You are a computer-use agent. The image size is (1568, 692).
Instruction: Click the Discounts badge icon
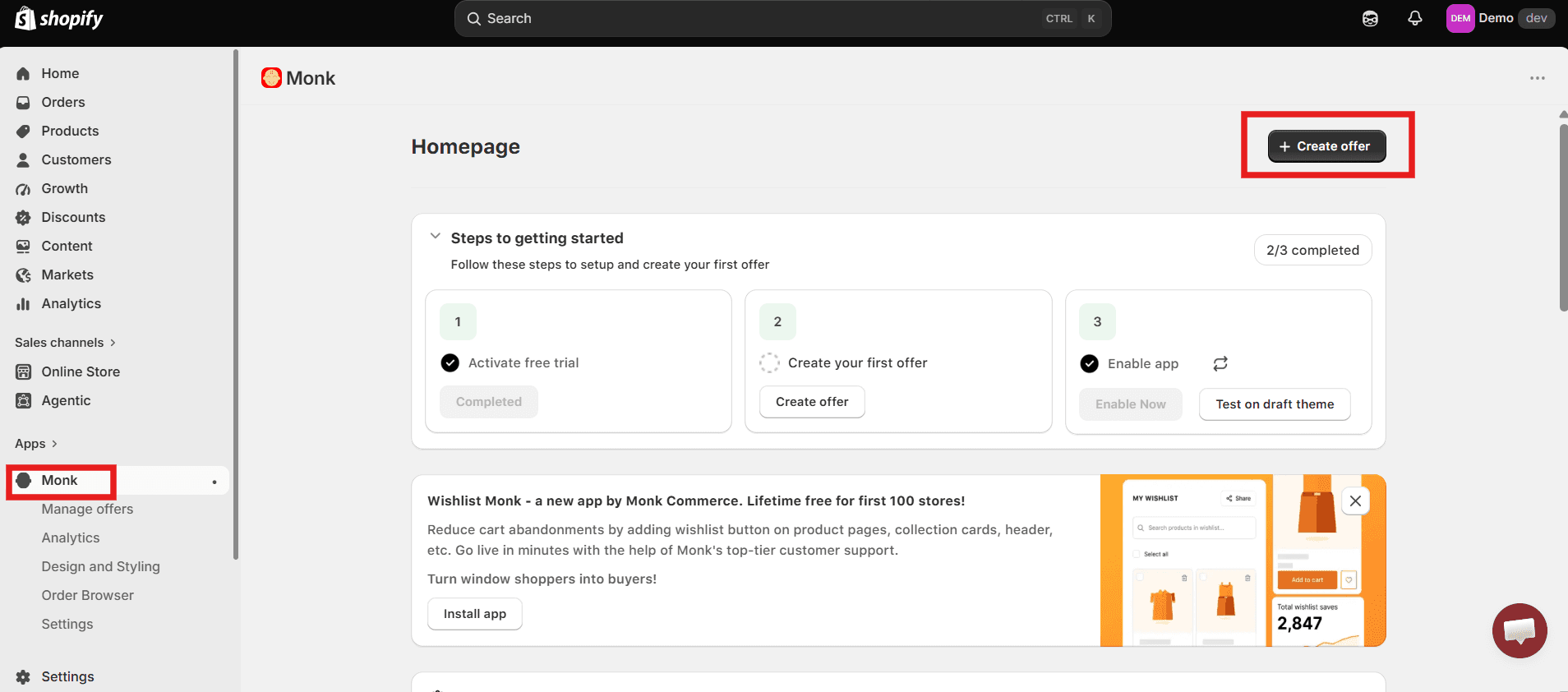click(23, 217)
